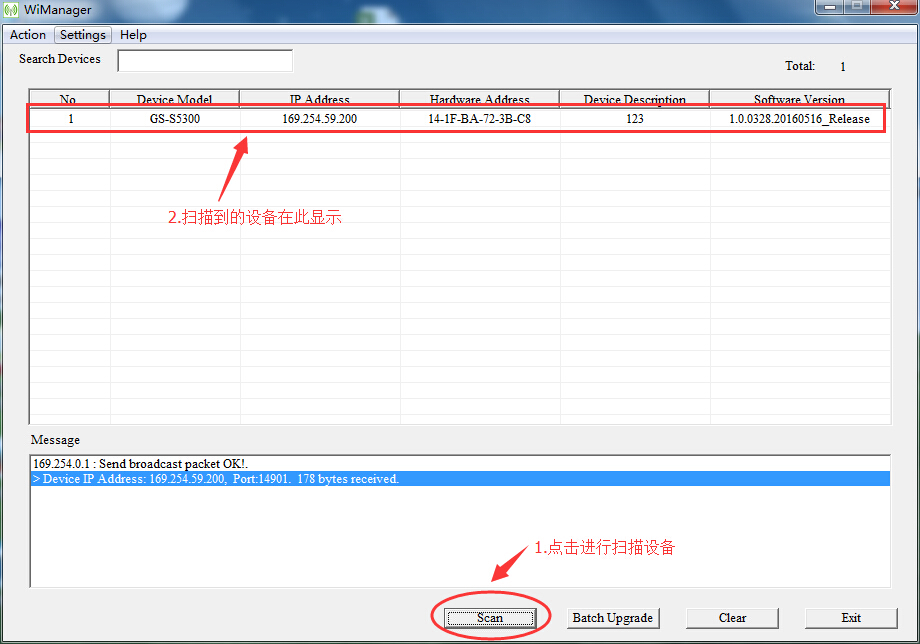920x644 pixels.
Task: Click the Hardware Address column header
Action: click(x=480, y=99)
